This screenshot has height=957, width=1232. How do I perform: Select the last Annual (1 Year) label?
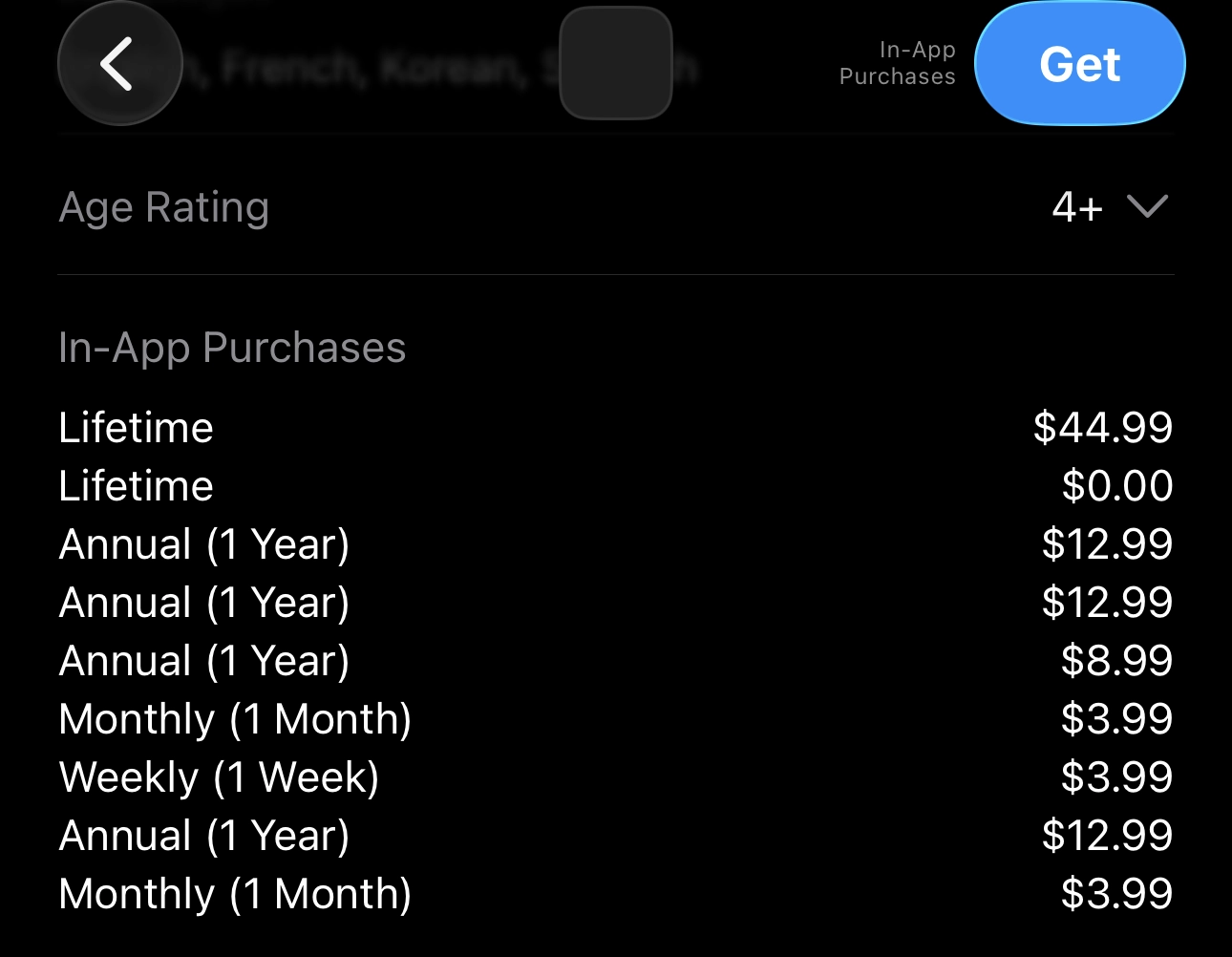coord(204,836)
